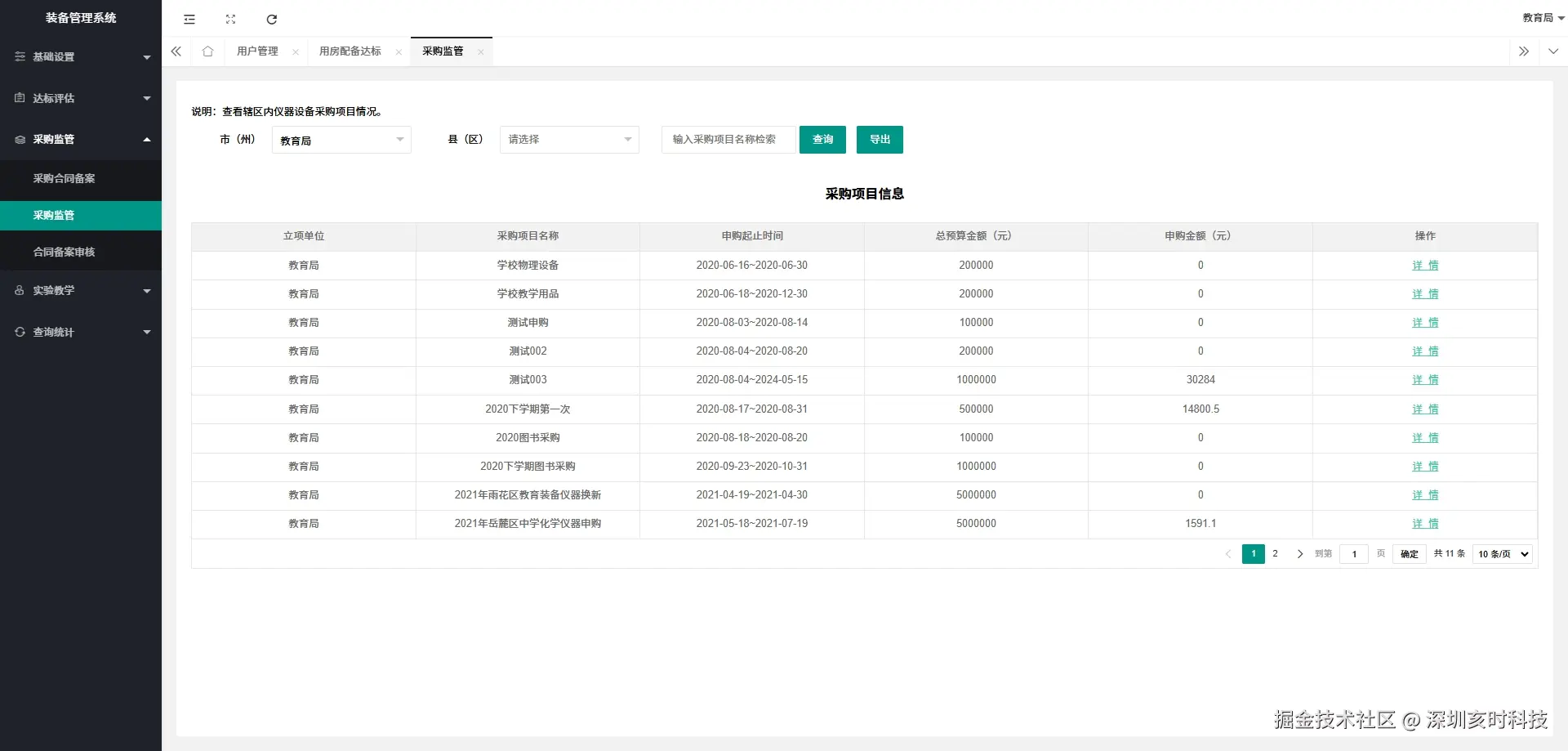Expand the 实验教学 menu arrow
Image resolution: width=1568 pixels, height=751 pixels.
[x=147, y=291]
